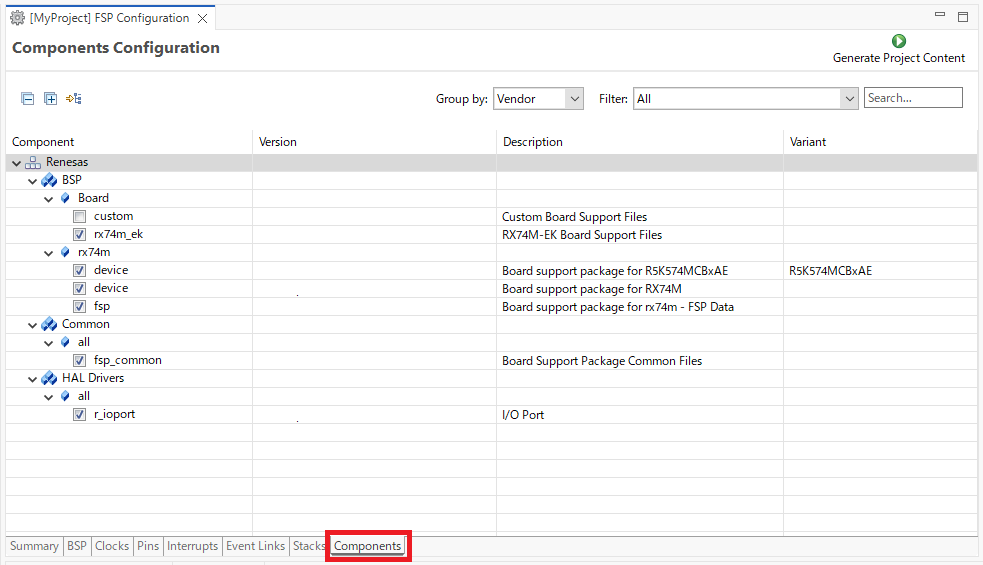This screenshot has height=565, width=983.
Task: Open the Filter All dropdown
Action: point(745,99)
